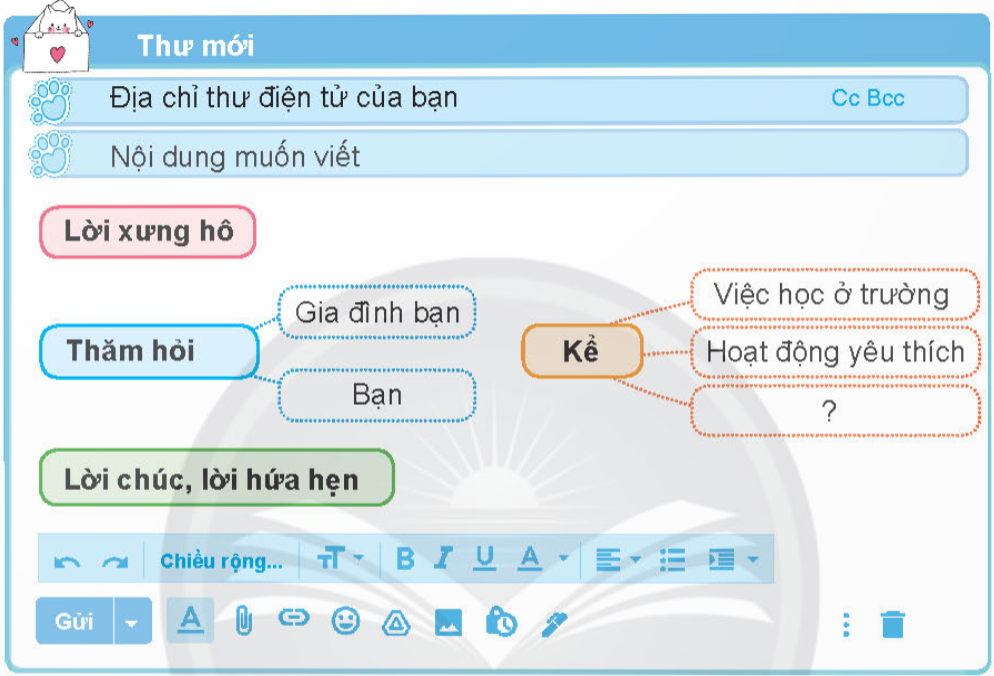This screenshot has width=994, height=676.
Task: Insert a link using the chain icon
Action: tap(293, 619)
